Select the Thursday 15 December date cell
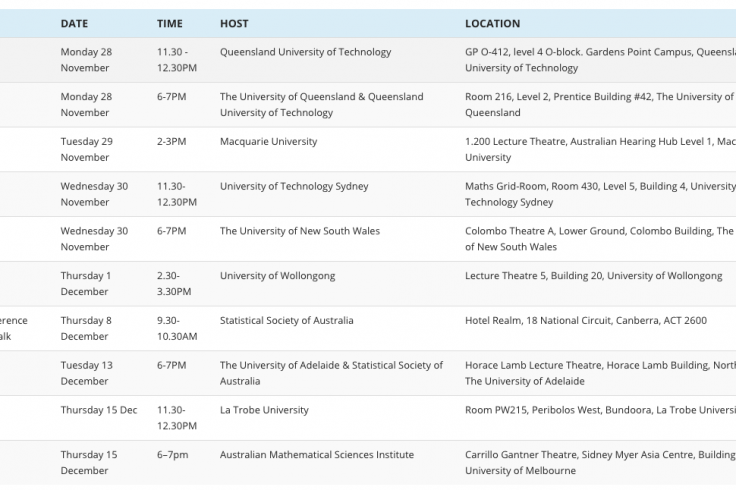The image size is (736, 490). (x=89, y=462)
